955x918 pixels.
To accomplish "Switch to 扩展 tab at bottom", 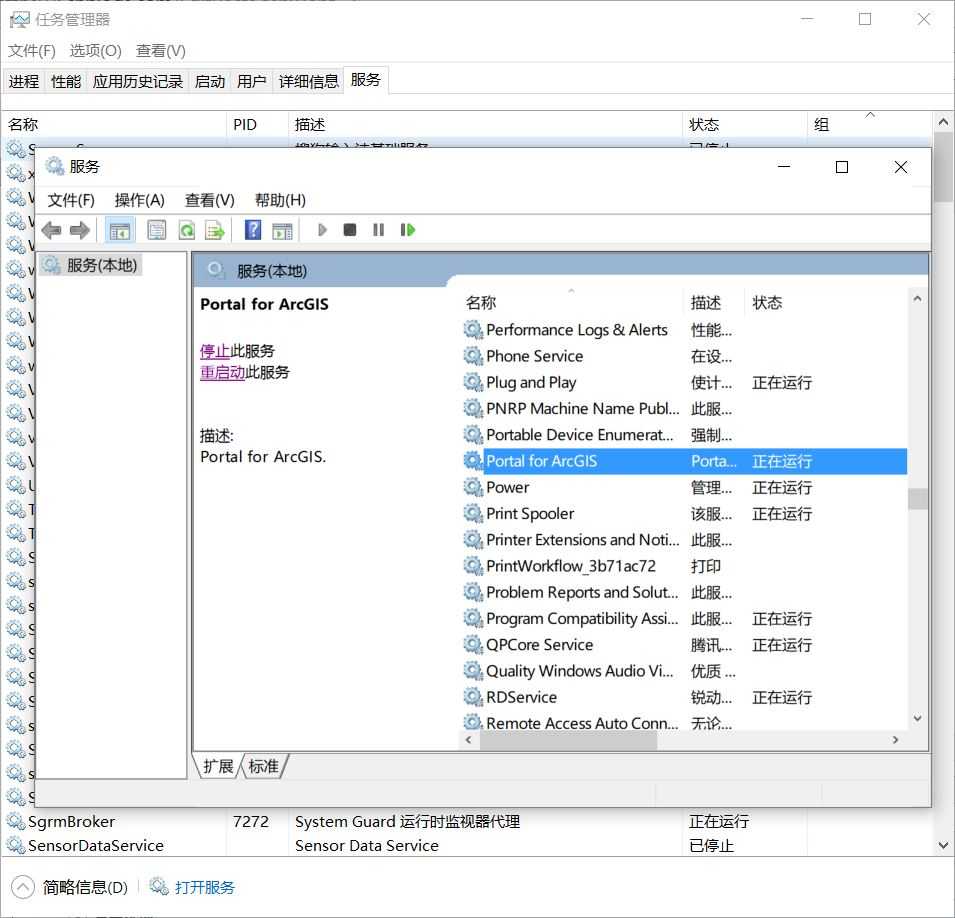I will (x=219, y=766).
